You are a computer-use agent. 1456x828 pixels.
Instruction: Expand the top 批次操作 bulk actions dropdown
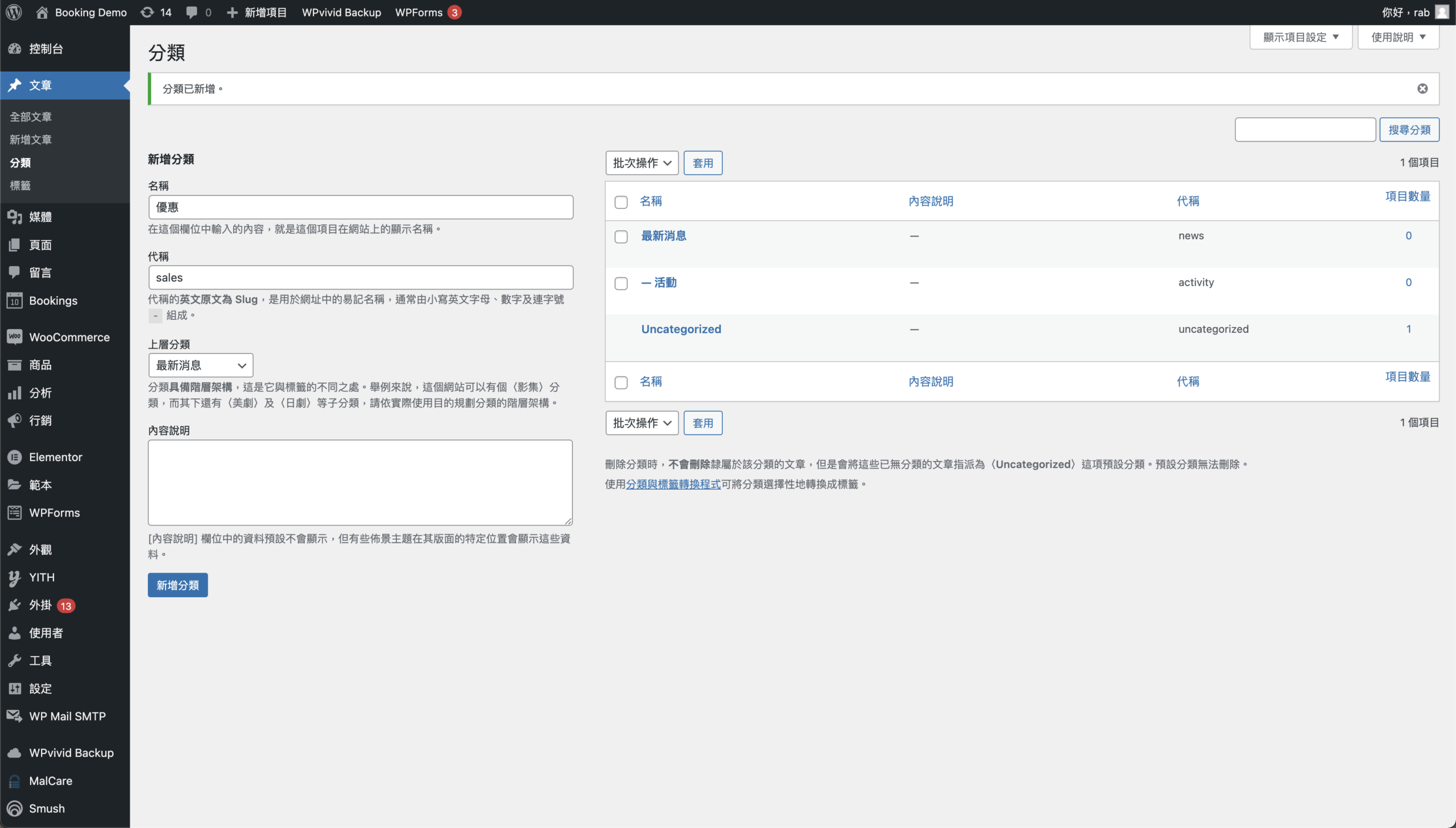coord(642,163)
